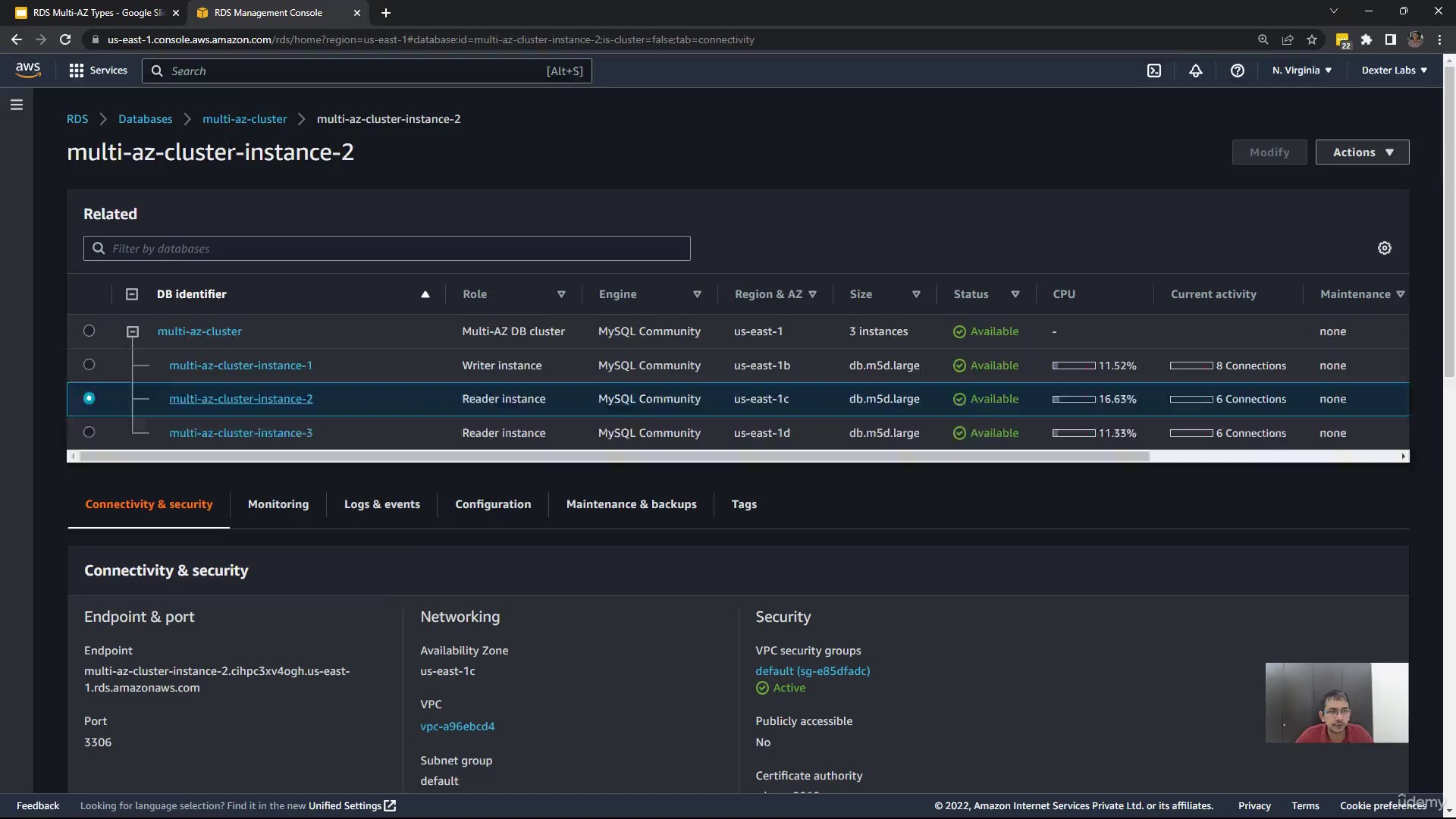The width and height of the screenshot is (1456, 819).
Task: Open the Actions dropdown
Action: pos(1362,152)
